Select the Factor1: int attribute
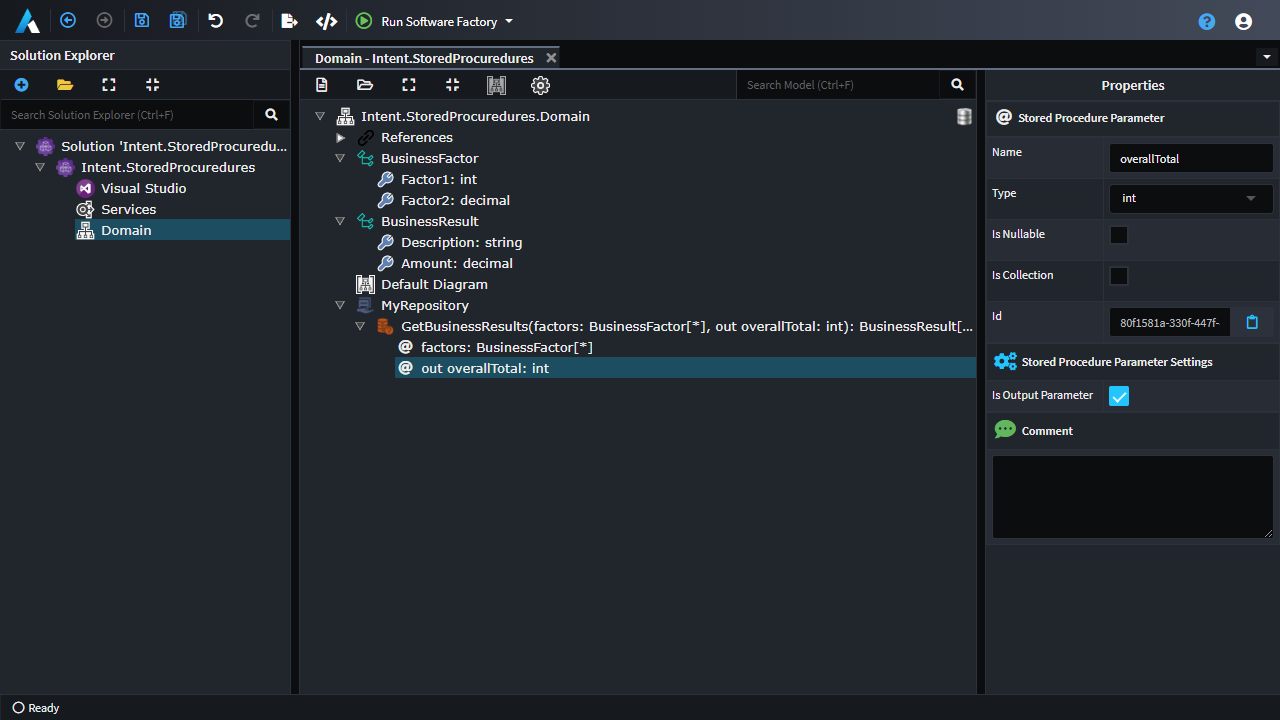 (439, 179)
